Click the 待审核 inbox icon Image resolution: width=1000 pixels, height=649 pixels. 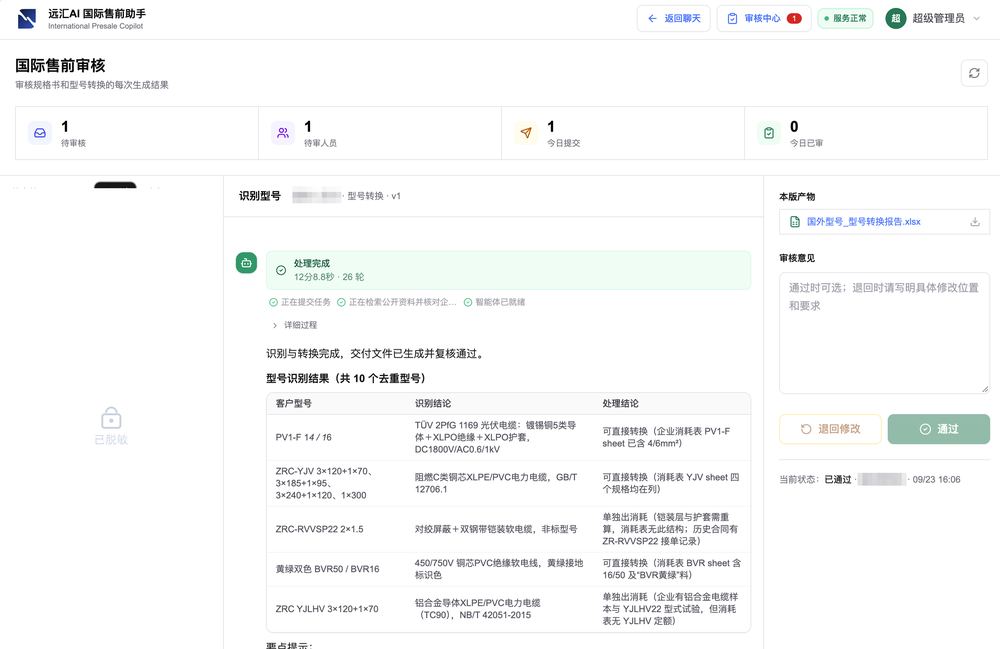40,133
